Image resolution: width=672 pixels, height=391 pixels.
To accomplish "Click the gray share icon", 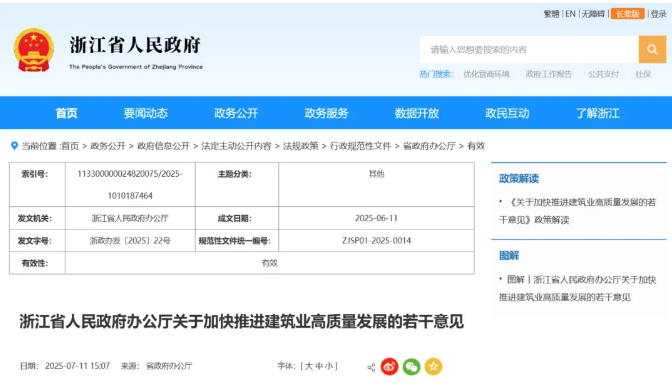I will point(371,367).
